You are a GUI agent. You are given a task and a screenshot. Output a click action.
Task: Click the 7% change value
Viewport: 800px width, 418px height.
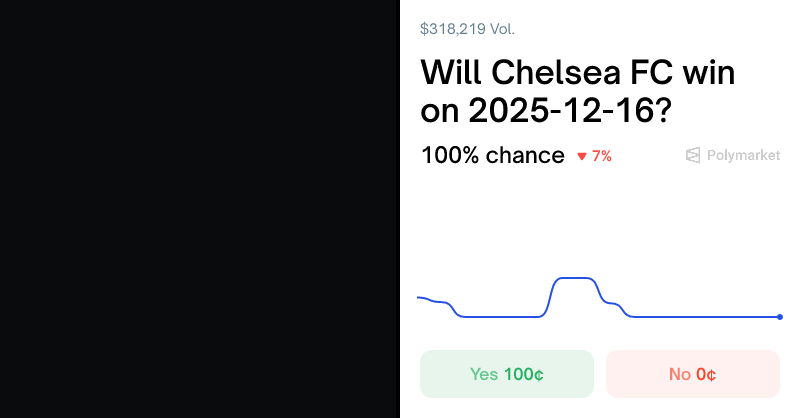coord(602,156)
